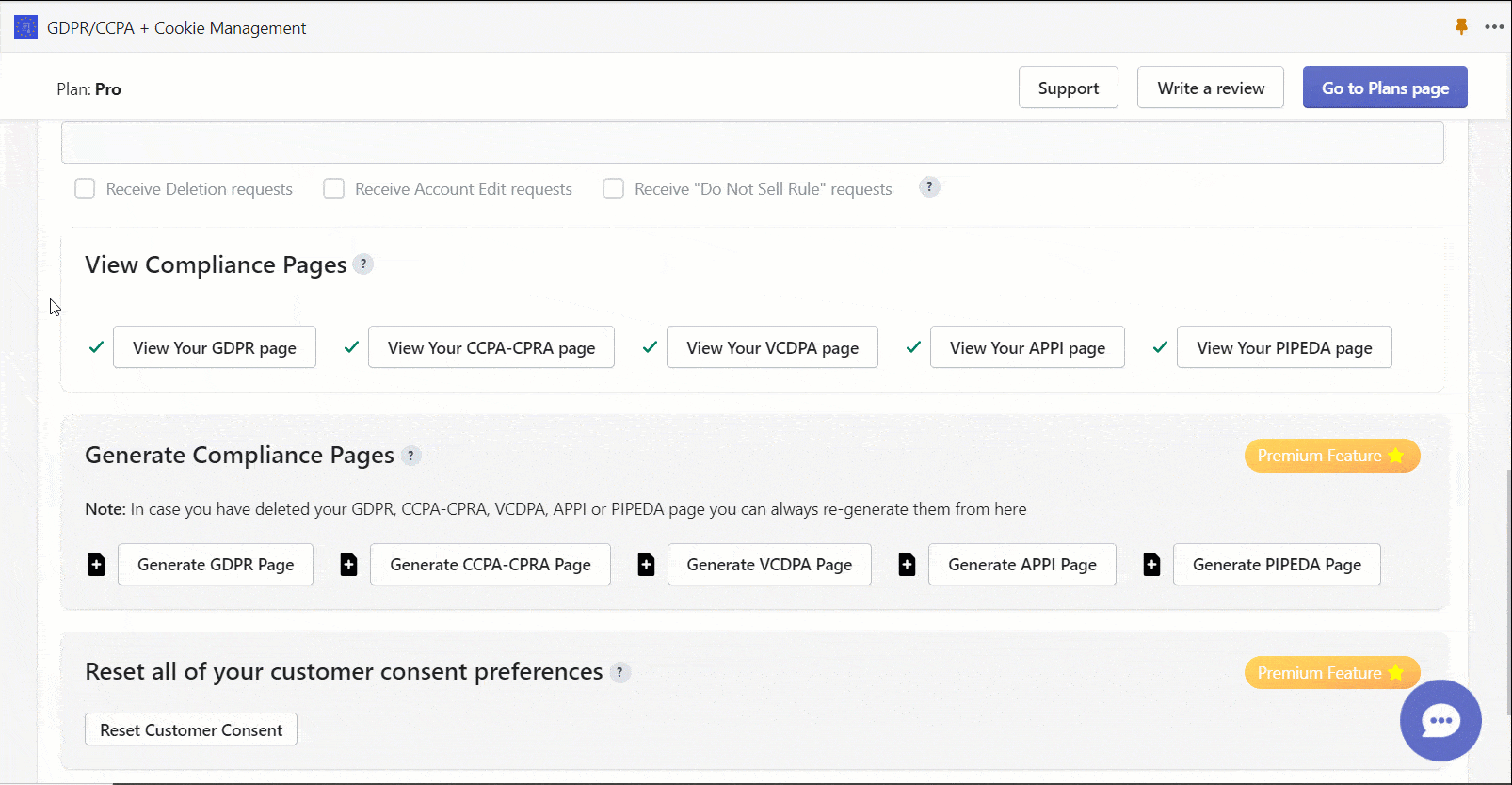Click checkmark icon beside View Your GDPR page
The height and width of the screenshot is (785, 1512).
point(96,347)
